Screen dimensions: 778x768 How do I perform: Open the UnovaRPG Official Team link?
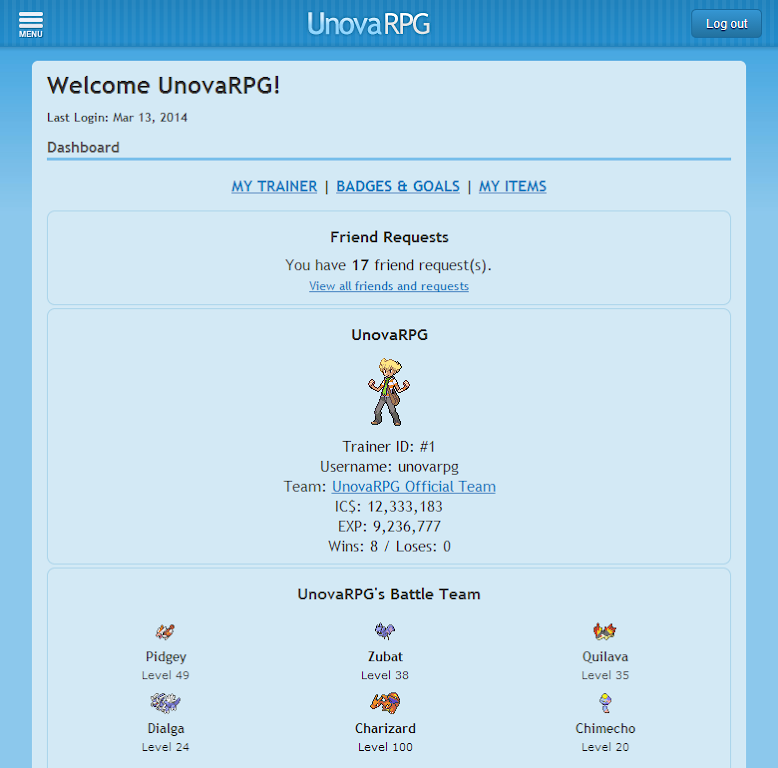point(414,487)
